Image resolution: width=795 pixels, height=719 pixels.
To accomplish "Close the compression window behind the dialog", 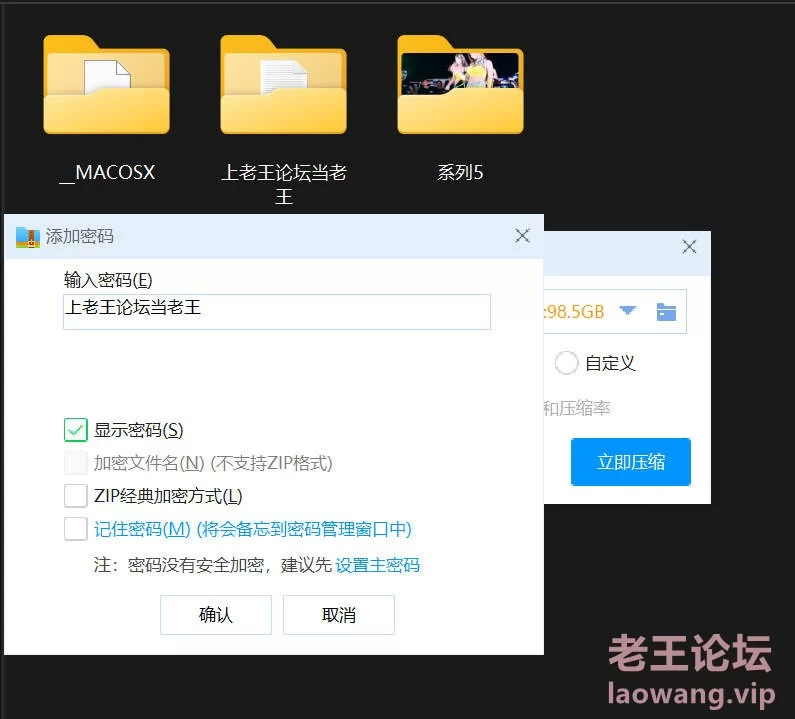I will click(x=689, y=247).
